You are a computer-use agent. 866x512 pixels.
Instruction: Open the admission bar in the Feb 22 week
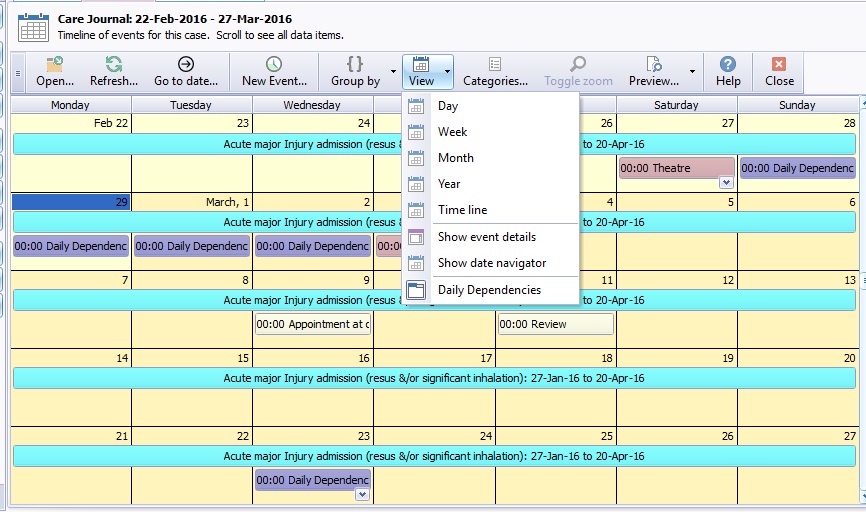434,144
